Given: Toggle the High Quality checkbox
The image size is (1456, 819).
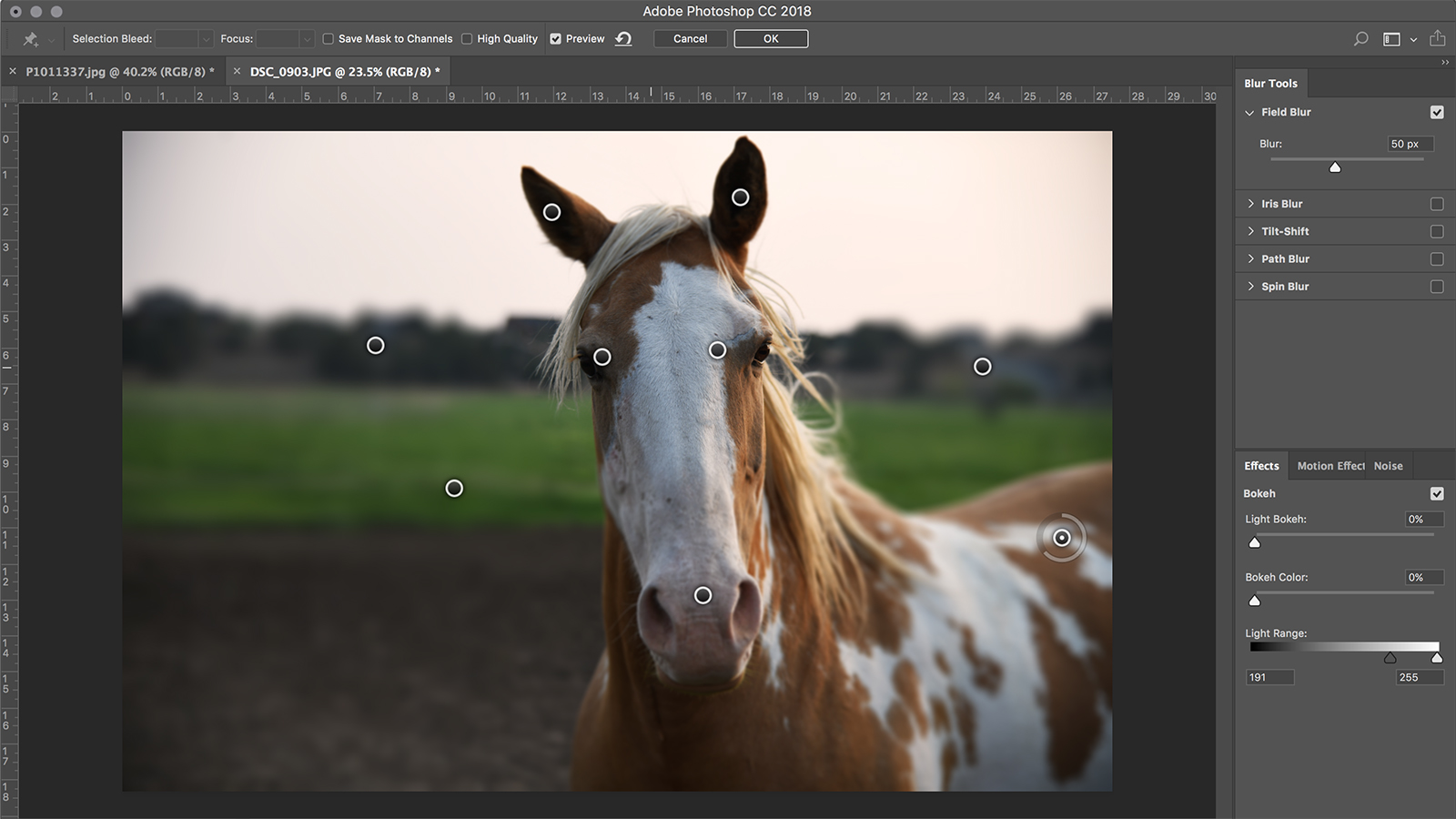Looking at the screenshot, I should (x=467, y=39).
